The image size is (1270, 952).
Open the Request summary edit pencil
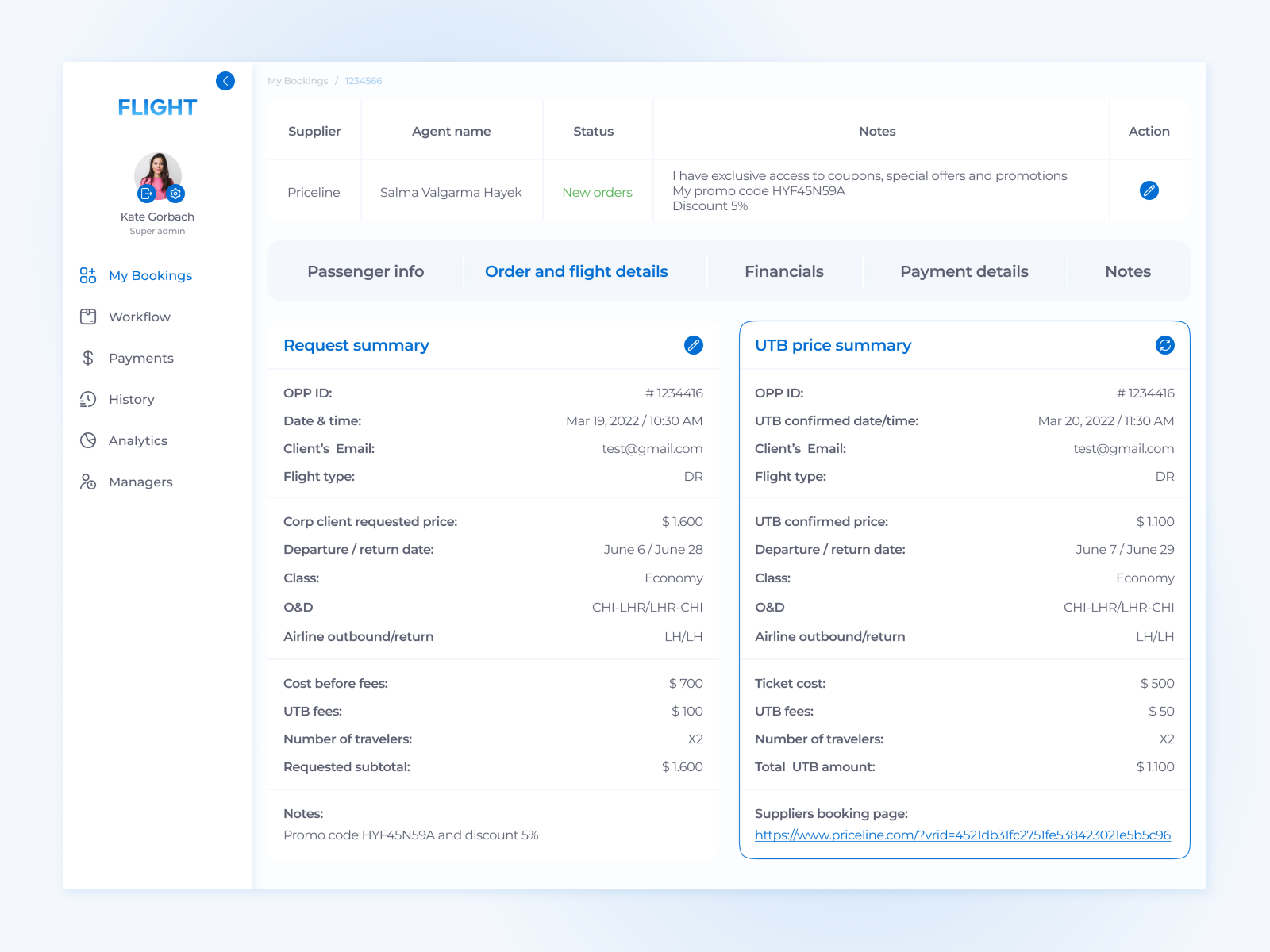694,345
